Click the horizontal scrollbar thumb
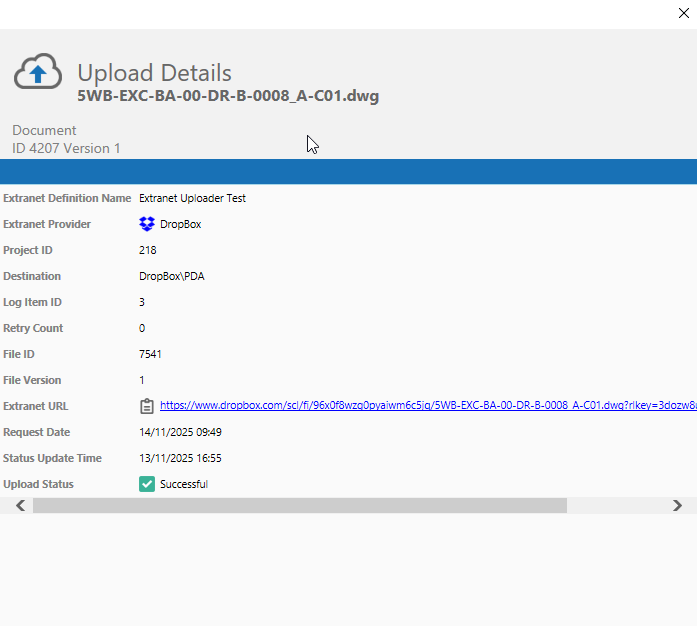 (299, 506)
